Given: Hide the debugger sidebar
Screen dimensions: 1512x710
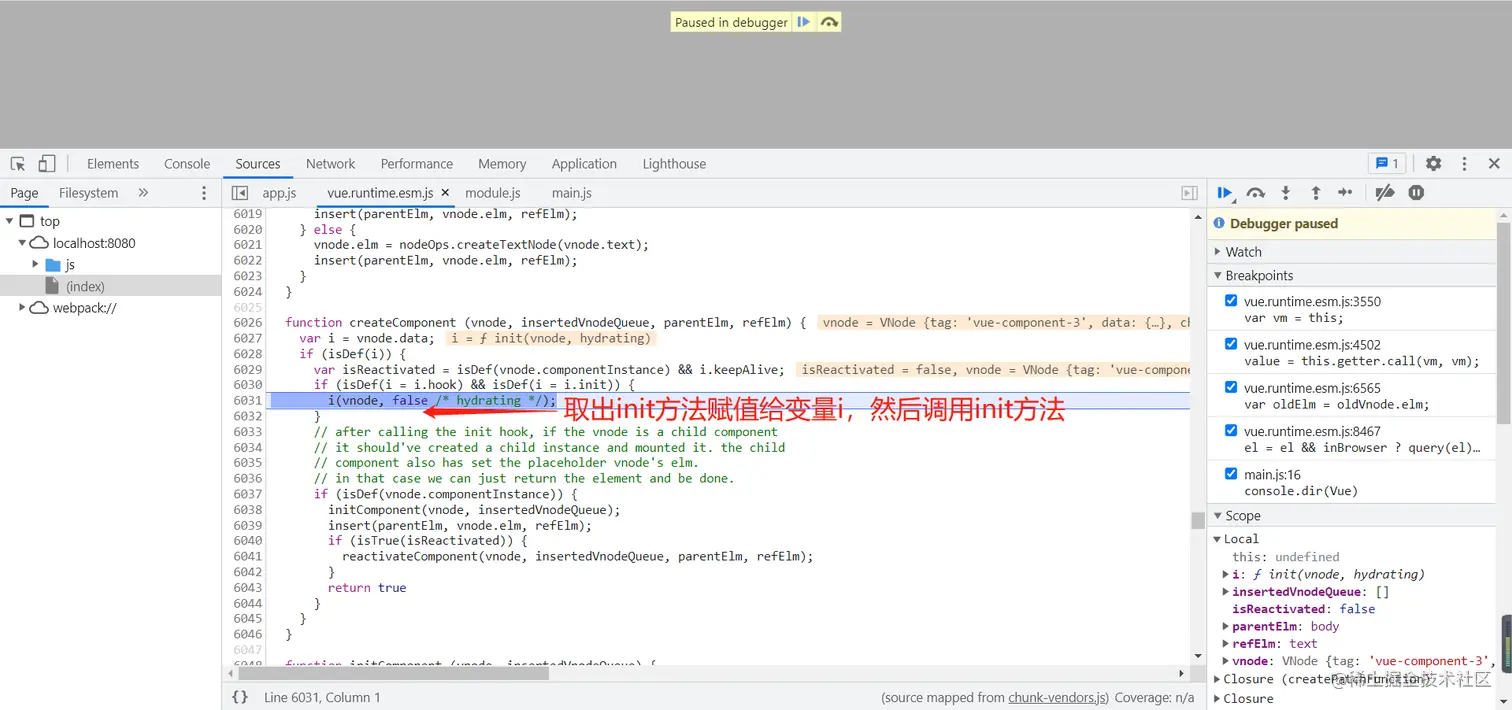Looking at the screenshot, I should click(1189, 193).
